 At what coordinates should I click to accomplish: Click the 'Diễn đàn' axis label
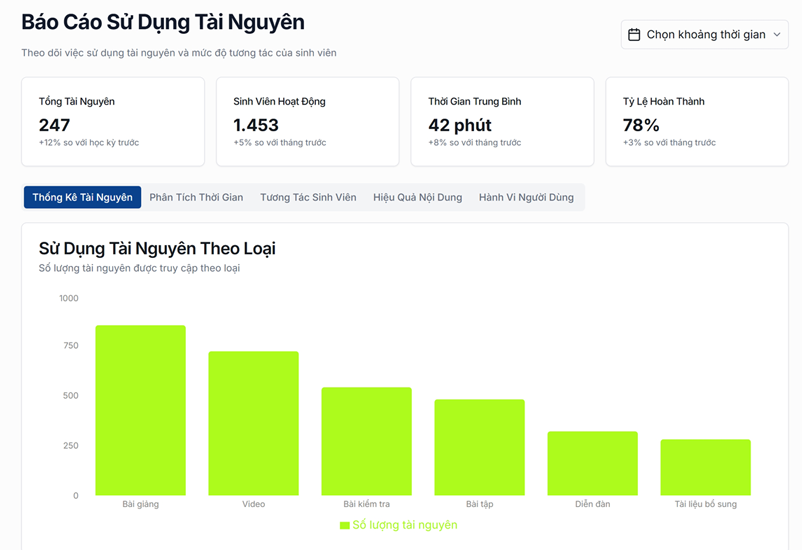593,504
